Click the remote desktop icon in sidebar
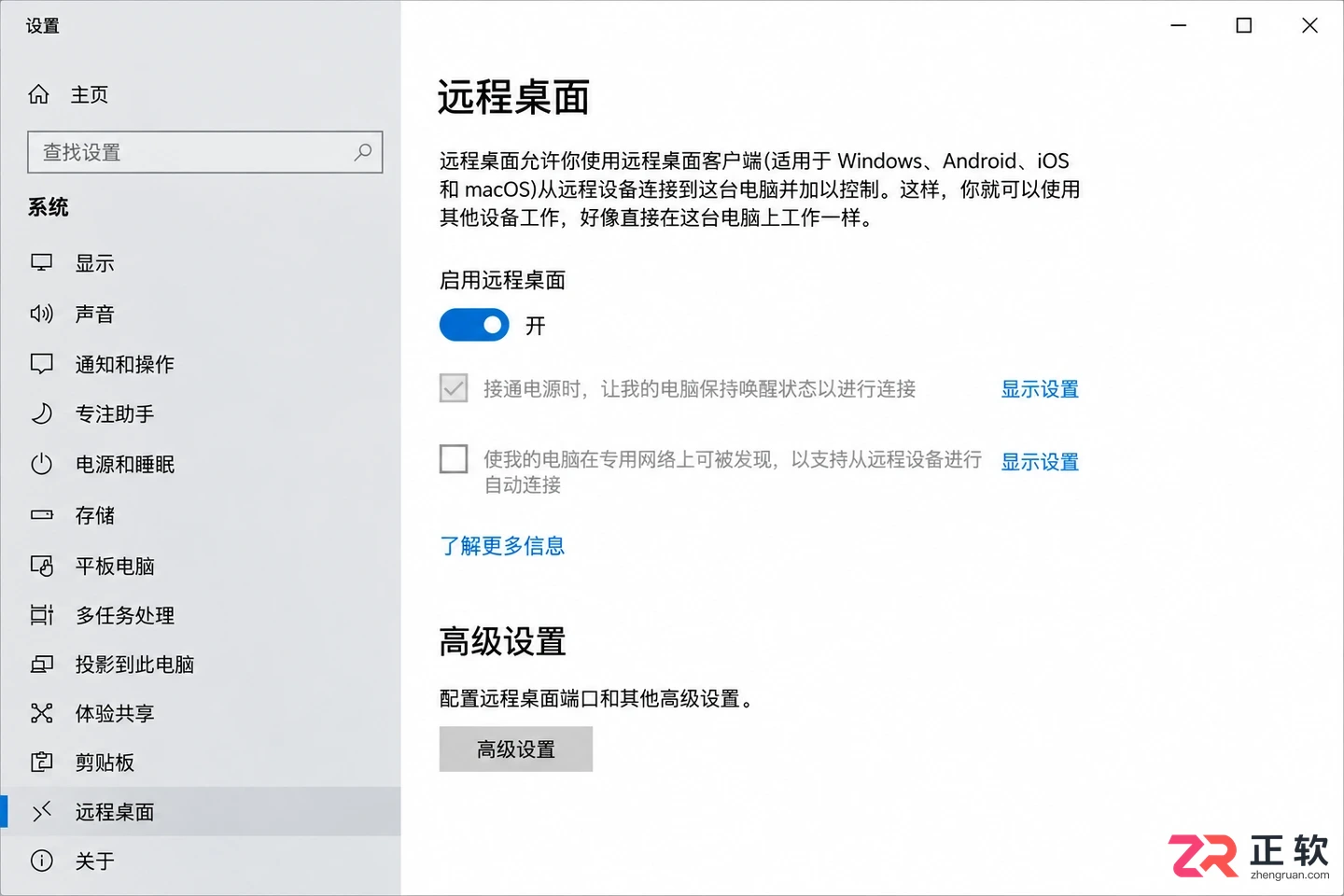1344x896 pixels. click(42, 812)
